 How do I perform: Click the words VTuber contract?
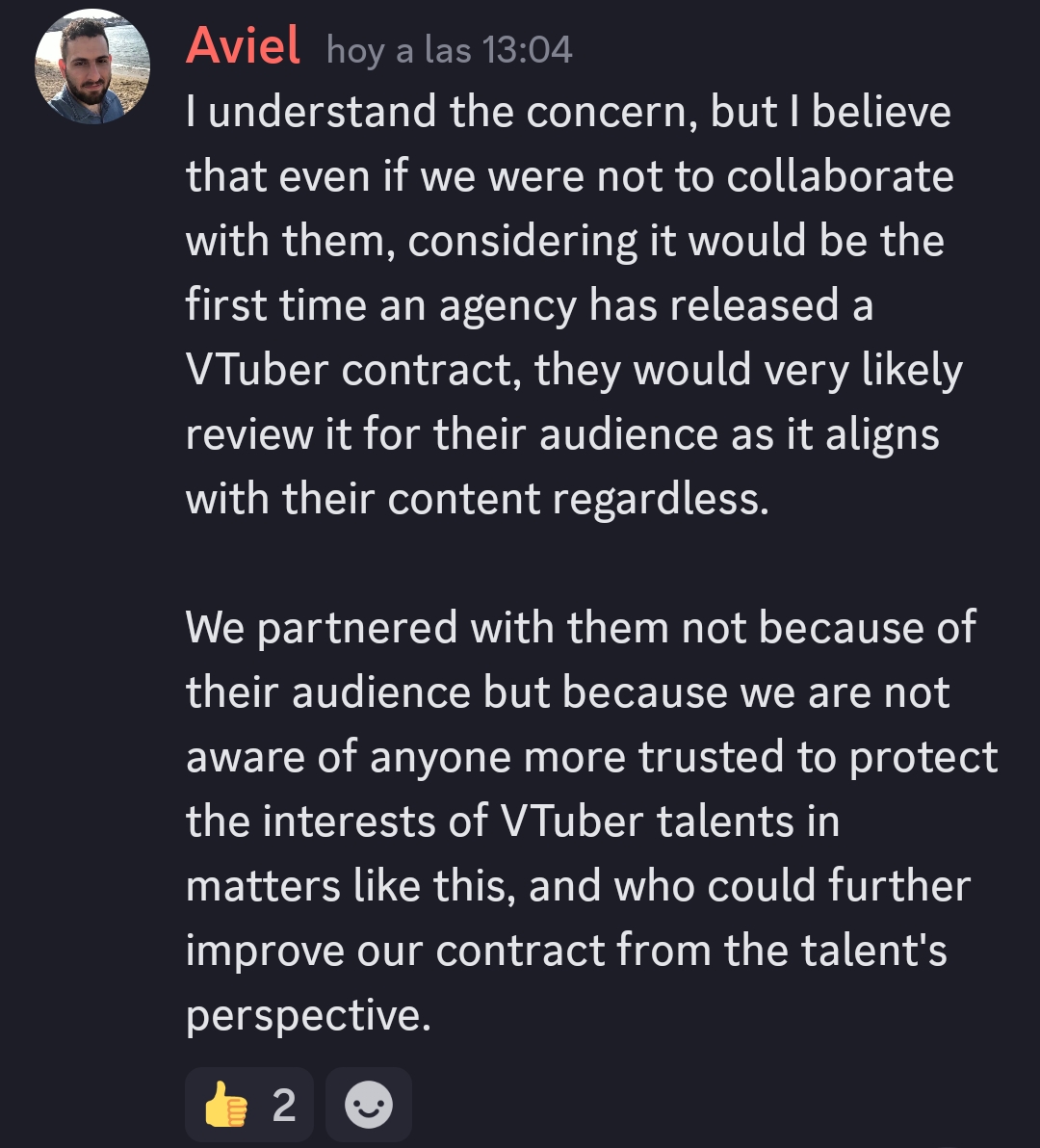click(x=353, y=370)
